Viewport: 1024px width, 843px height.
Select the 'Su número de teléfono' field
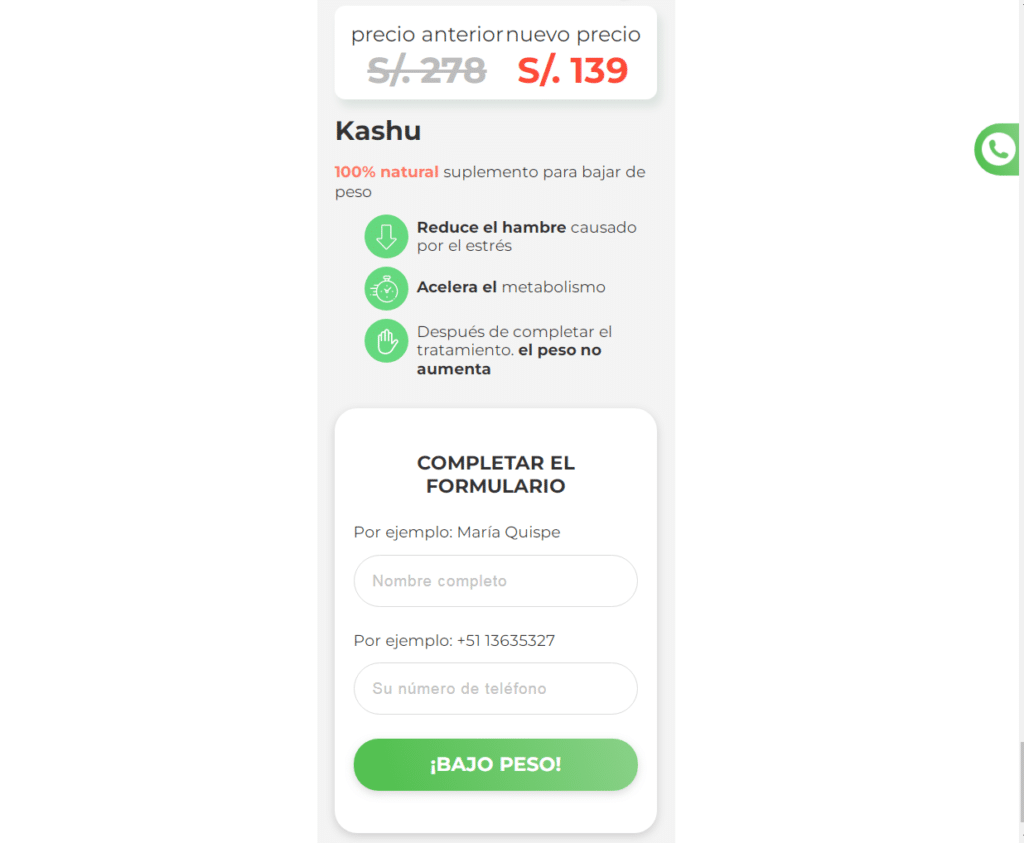point(495,688)
